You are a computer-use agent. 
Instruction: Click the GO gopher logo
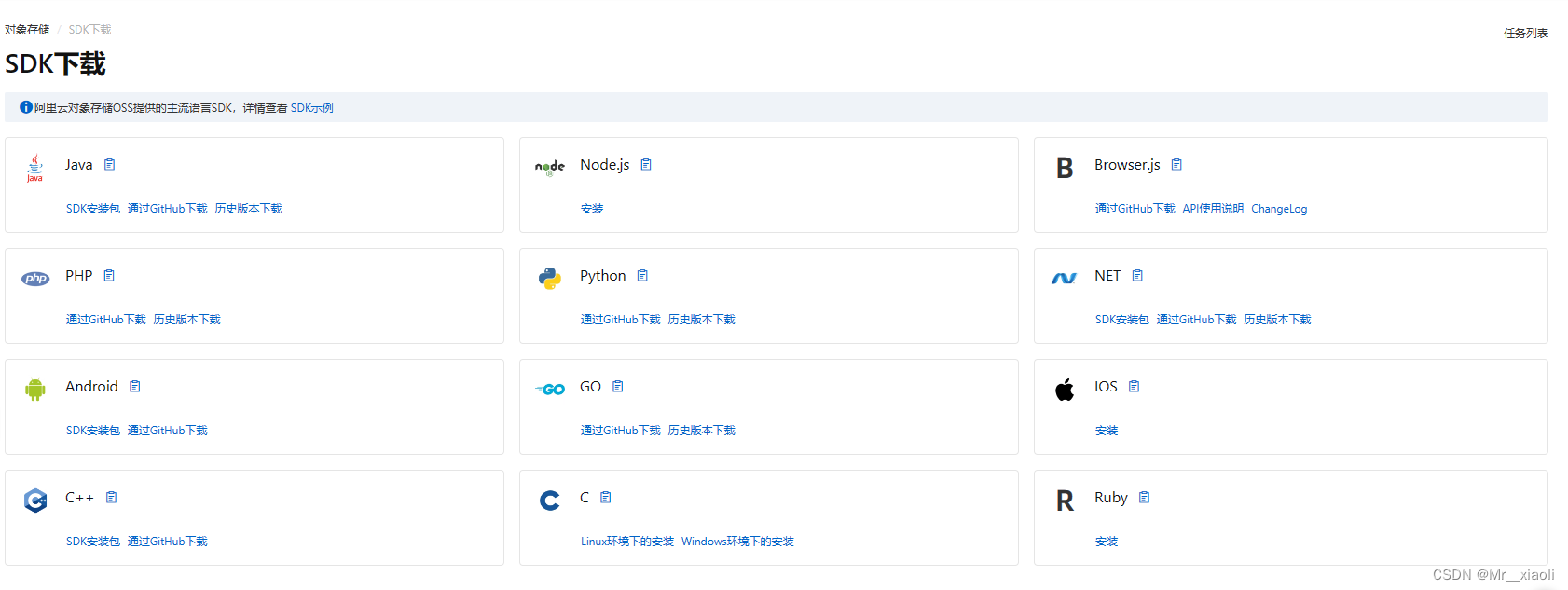550,390
